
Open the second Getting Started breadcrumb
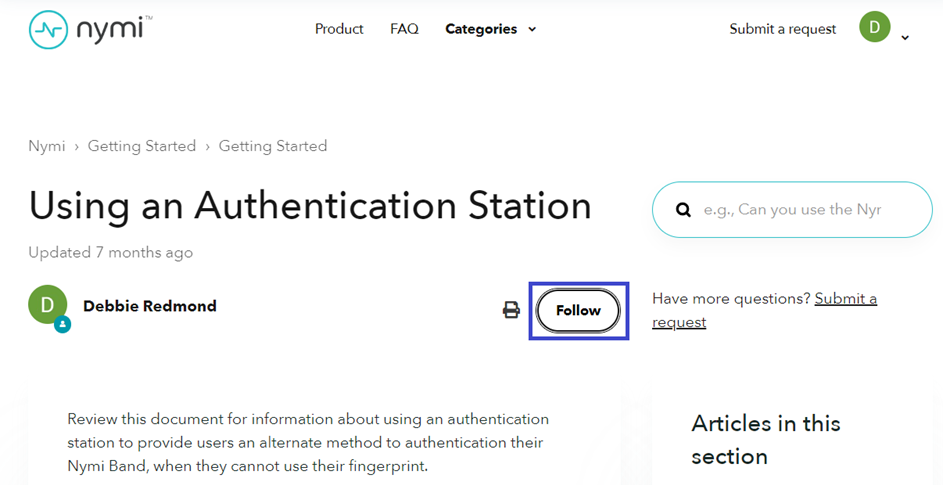point(272,146)
